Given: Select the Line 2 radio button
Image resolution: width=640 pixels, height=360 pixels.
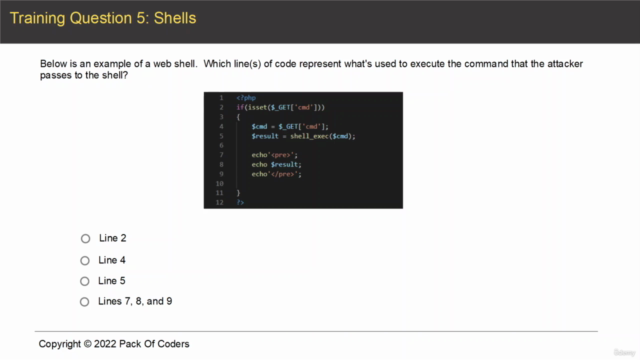Looking at the screenshot, I should click(85, 238).
